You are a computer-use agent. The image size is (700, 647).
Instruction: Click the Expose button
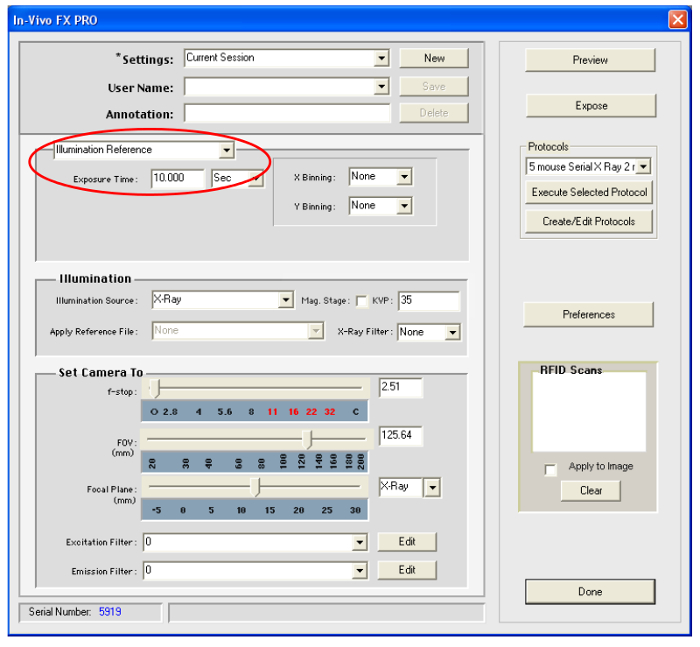[591, 106]
